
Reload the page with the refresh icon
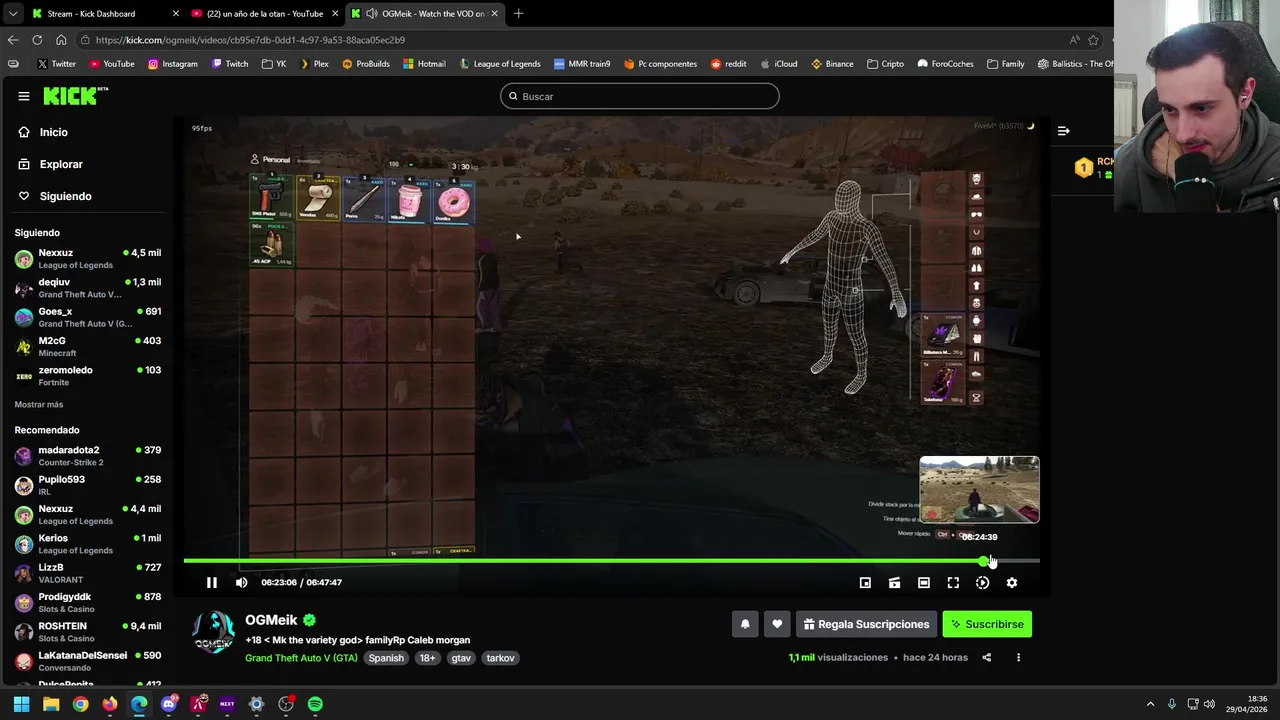(37, 40)
